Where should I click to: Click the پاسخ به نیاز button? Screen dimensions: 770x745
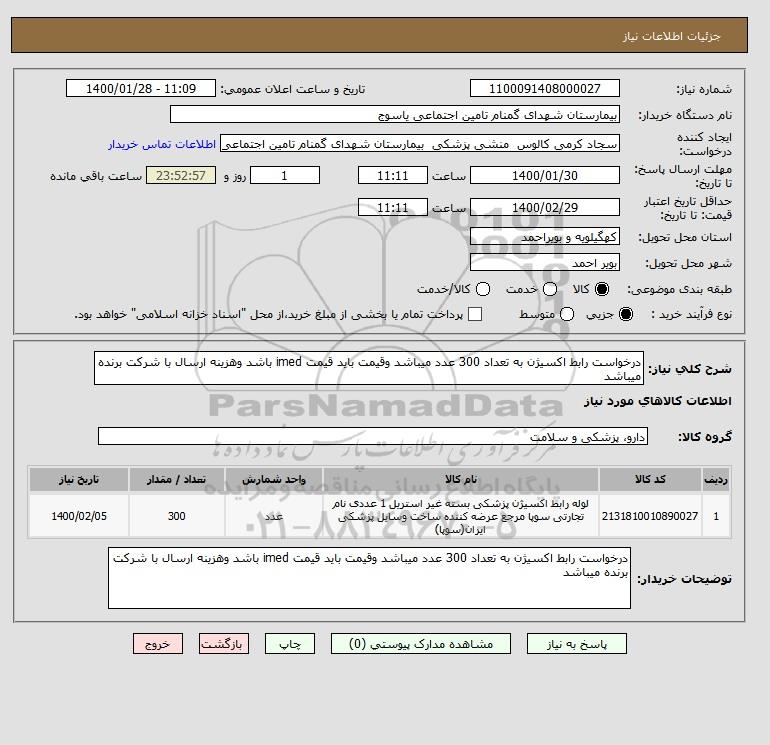tap(577, 644)
